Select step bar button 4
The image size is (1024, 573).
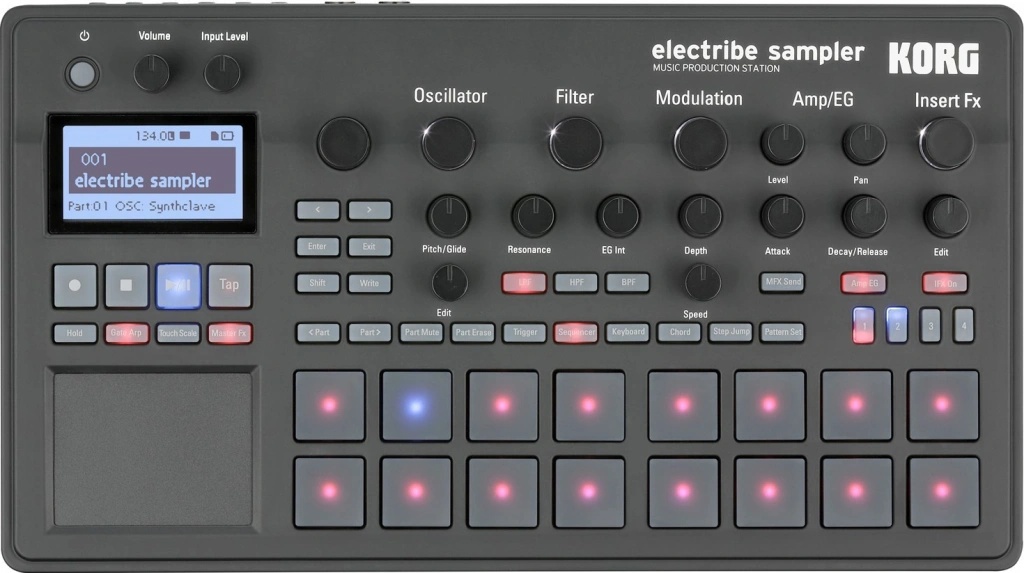coord(963,325)
